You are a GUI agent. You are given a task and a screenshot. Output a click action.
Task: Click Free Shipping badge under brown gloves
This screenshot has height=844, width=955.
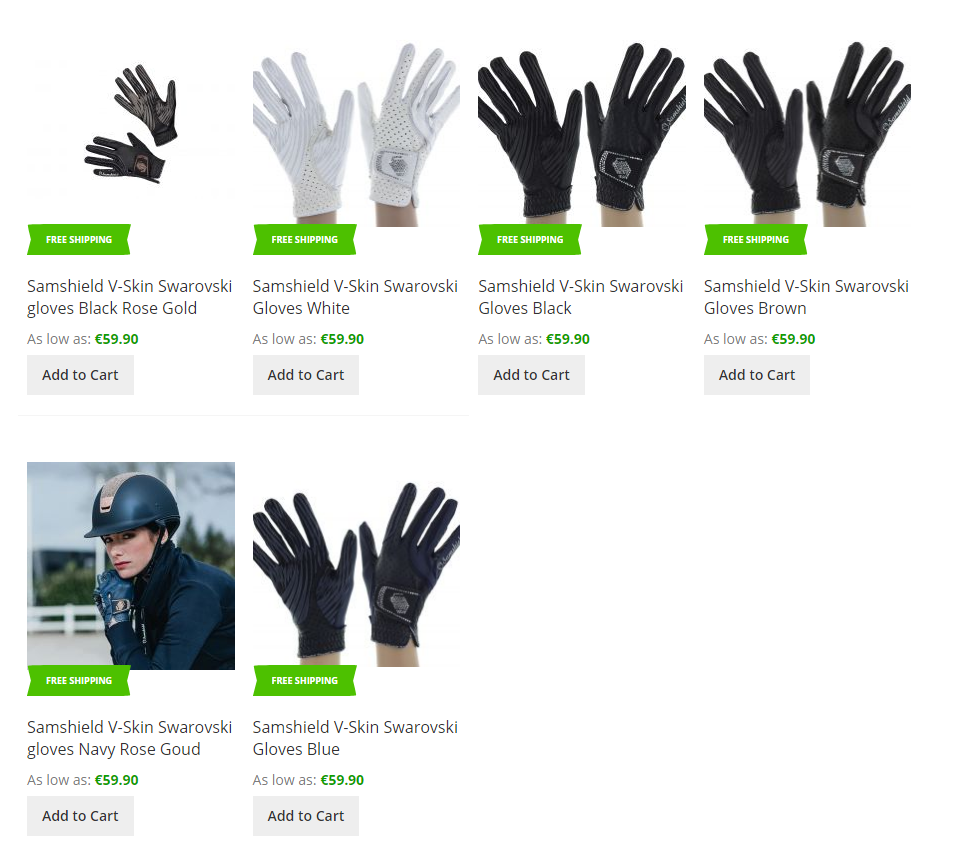pos(756,239)
